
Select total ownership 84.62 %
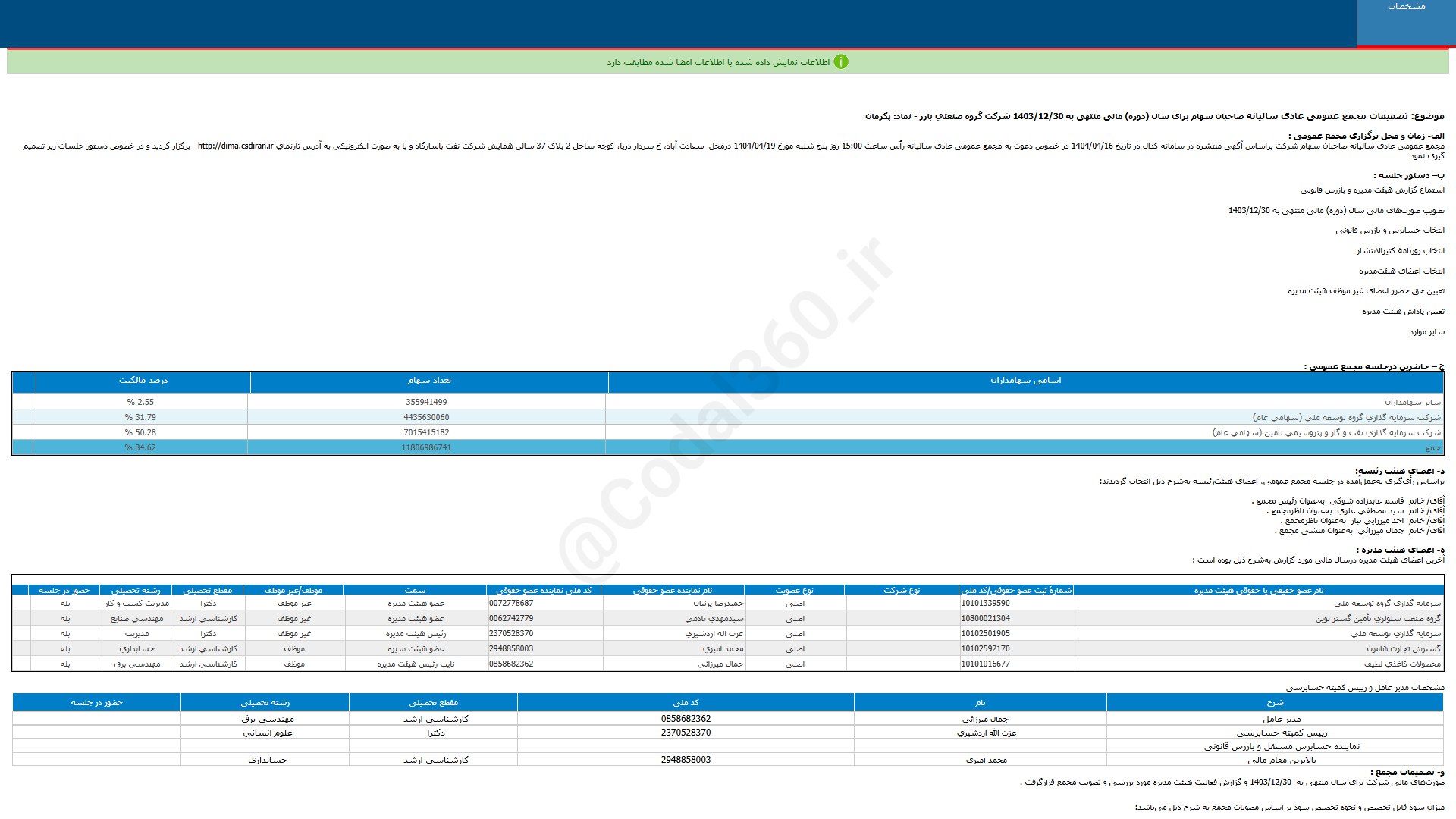(140, 448)
